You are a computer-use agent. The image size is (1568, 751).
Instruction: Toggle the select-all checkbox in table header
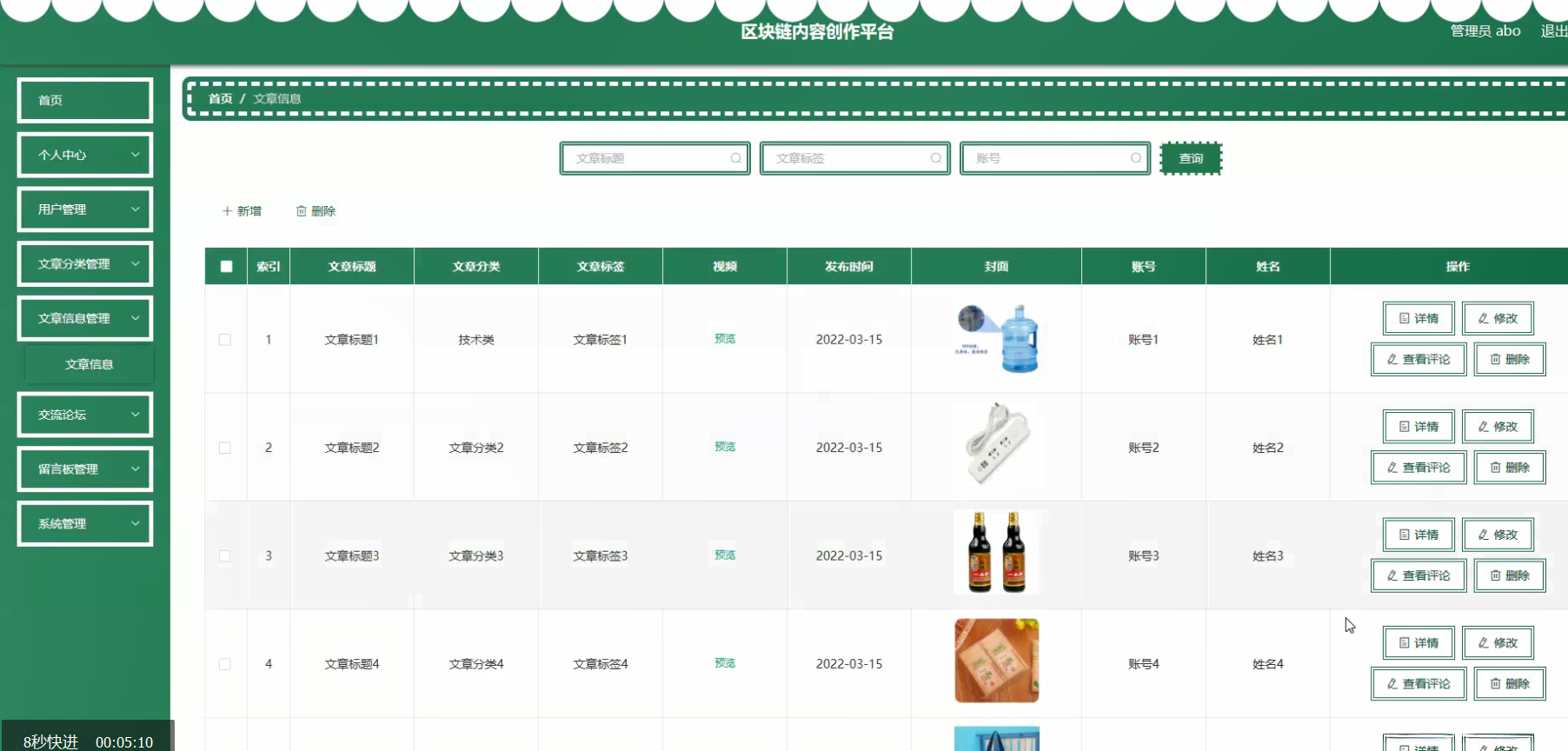pos(226,267)
